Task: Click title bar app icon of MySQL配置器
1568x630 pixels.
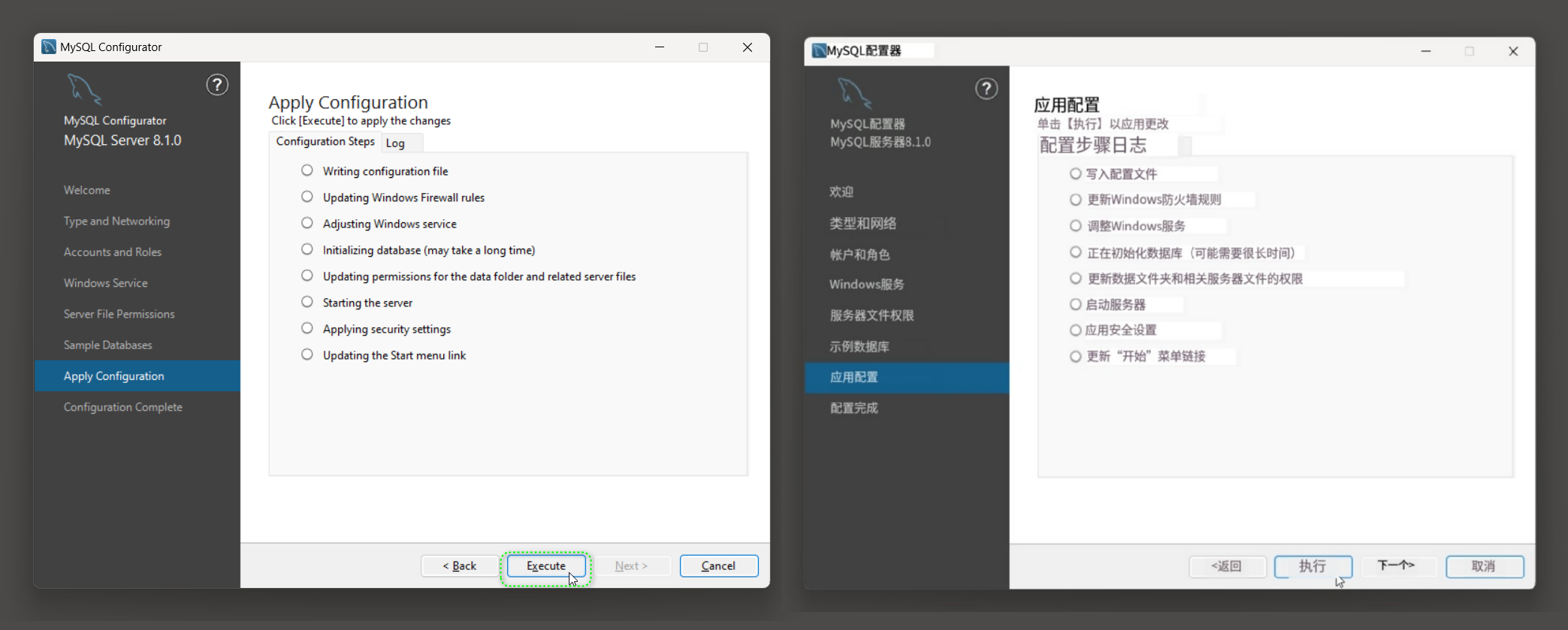Action: (x=819, y=50)
